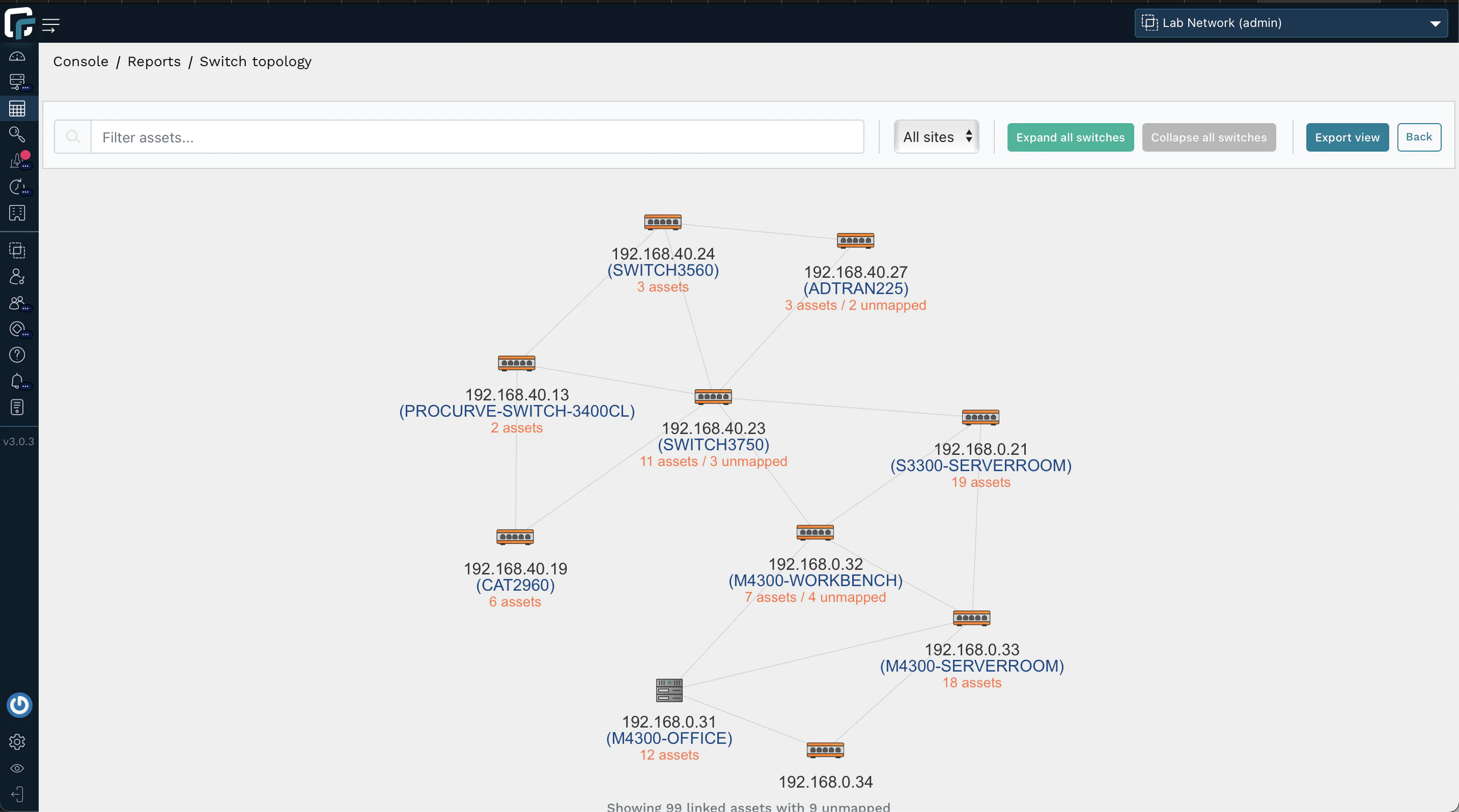Click the logout arrow icon at sidebar bottom
Image resolution: width=1459 pixels, height=812 pixels.
pyautogui.click(x=17, y=794)
